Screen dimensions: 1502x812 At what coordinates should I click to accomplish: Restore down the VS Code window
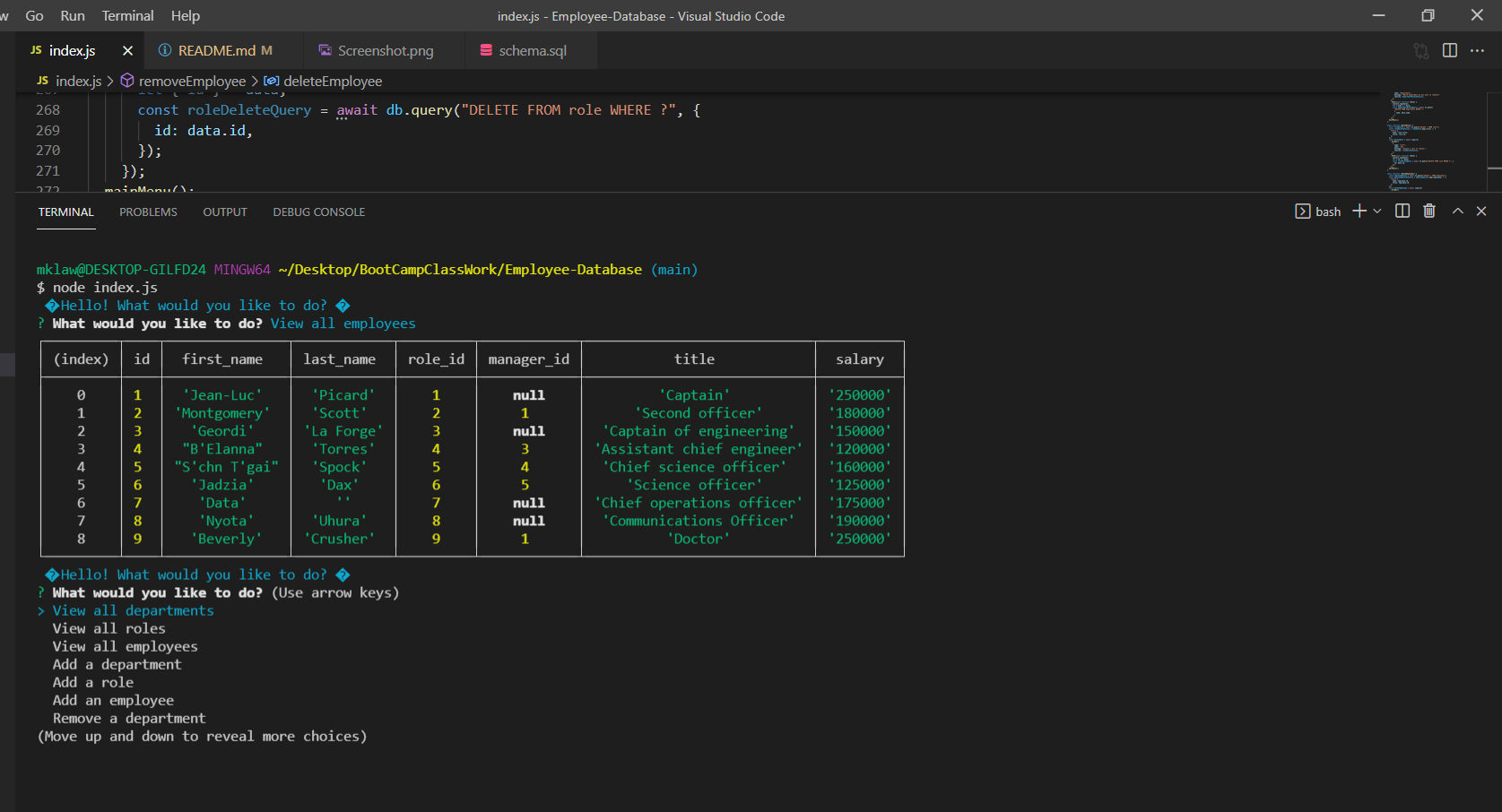[1428, 15]
